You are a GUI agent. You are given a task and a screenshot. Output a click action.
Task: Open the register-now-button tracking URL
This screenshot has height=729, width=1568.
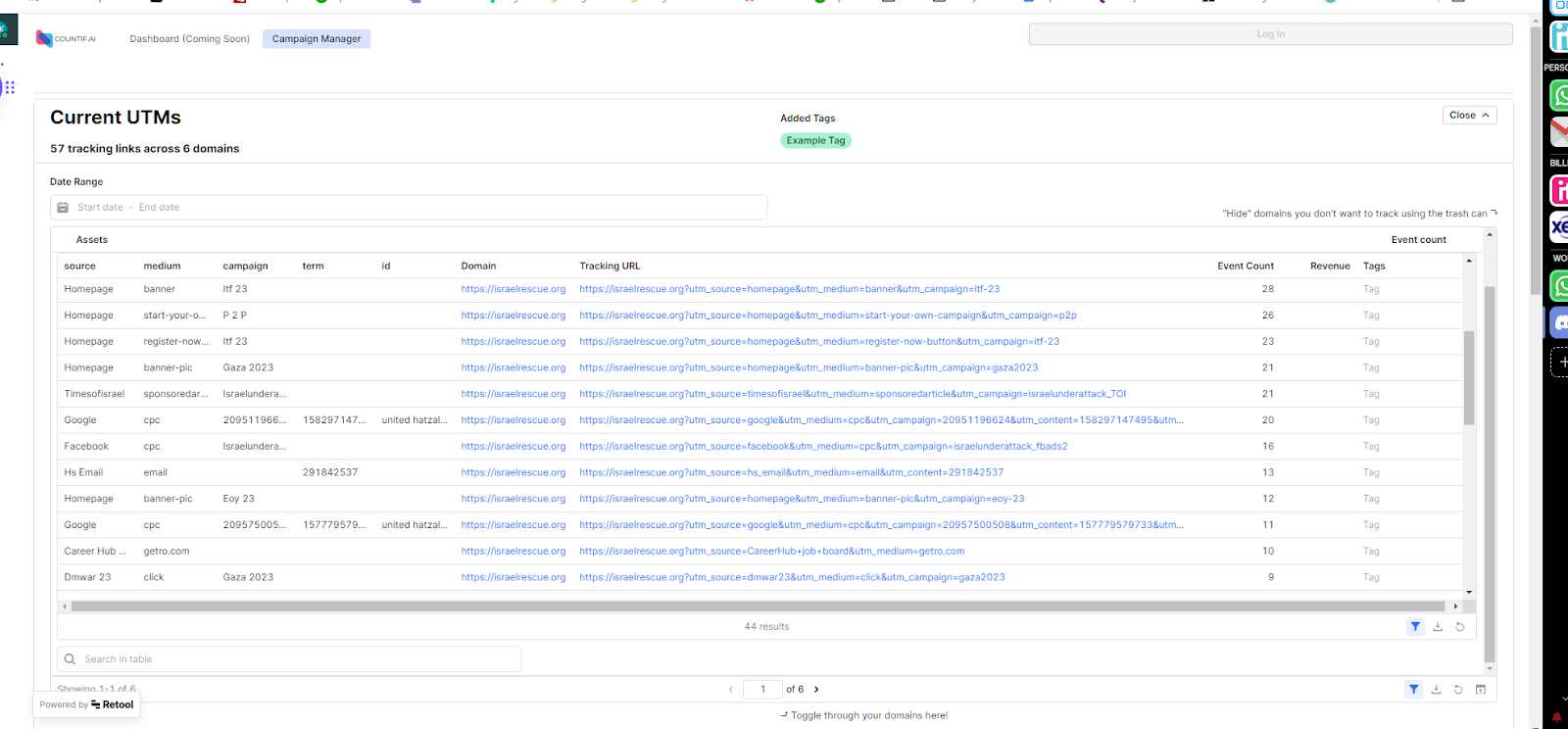[x=818, y=342]
